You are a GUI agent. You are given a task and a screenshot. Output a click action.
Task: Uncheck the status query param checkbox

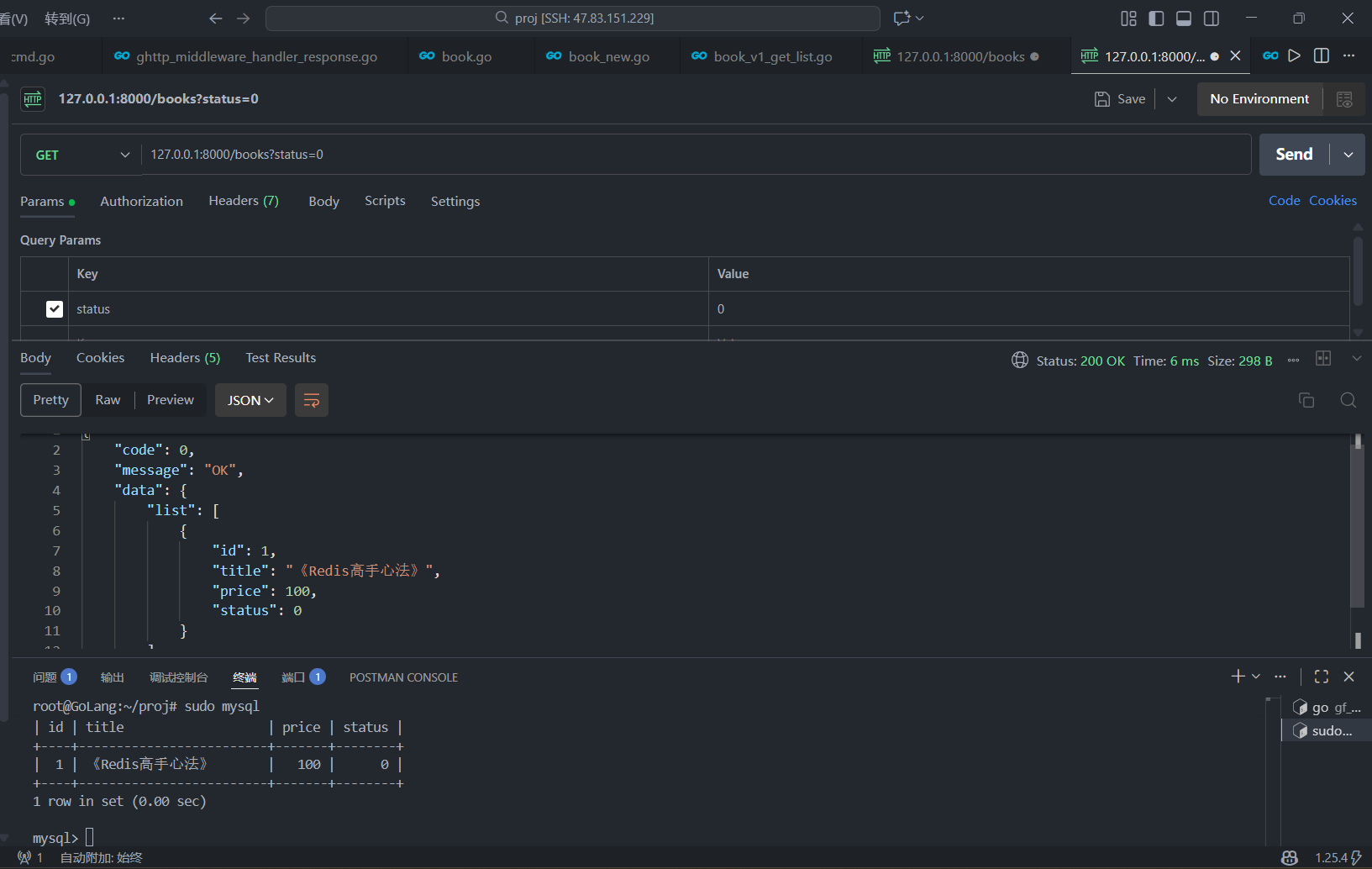click(55, 309)
